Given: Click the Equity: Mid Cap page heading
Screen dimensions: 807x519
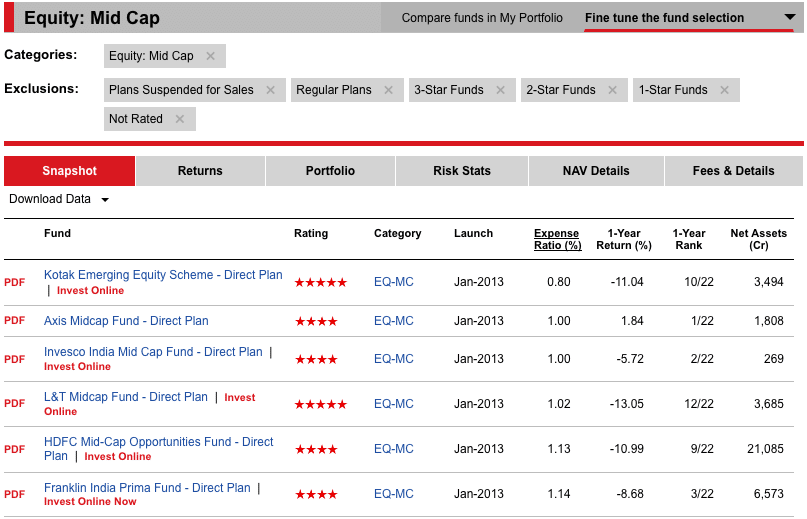Looking at the screenshot, I should point(92,18).
